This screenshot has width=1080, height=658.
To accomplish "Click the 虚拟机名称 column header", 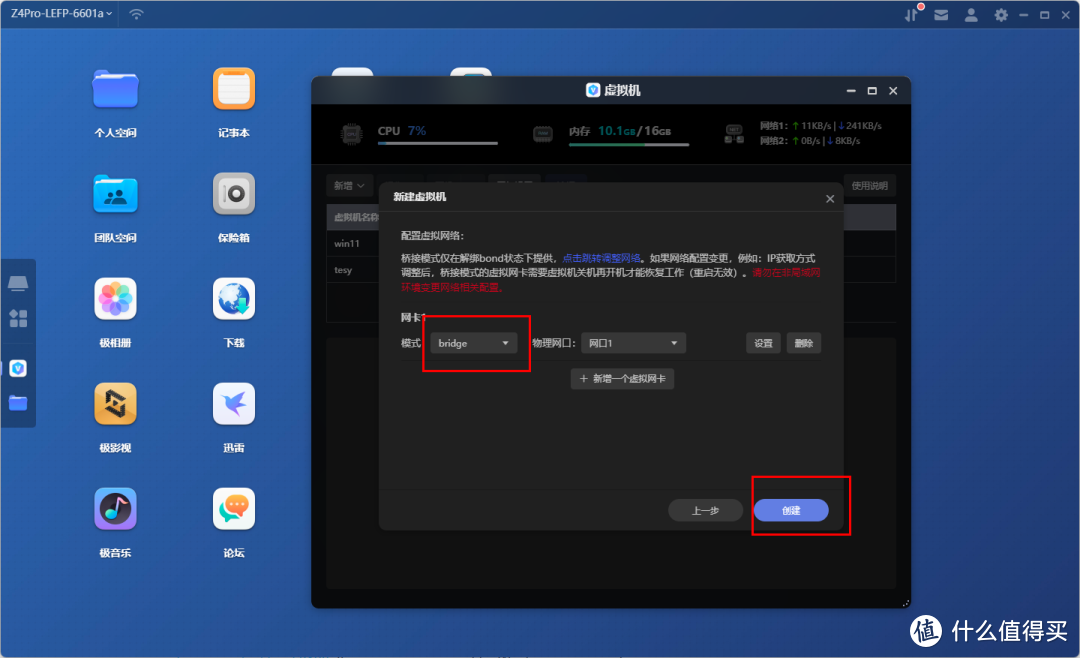I will (356, 218).
